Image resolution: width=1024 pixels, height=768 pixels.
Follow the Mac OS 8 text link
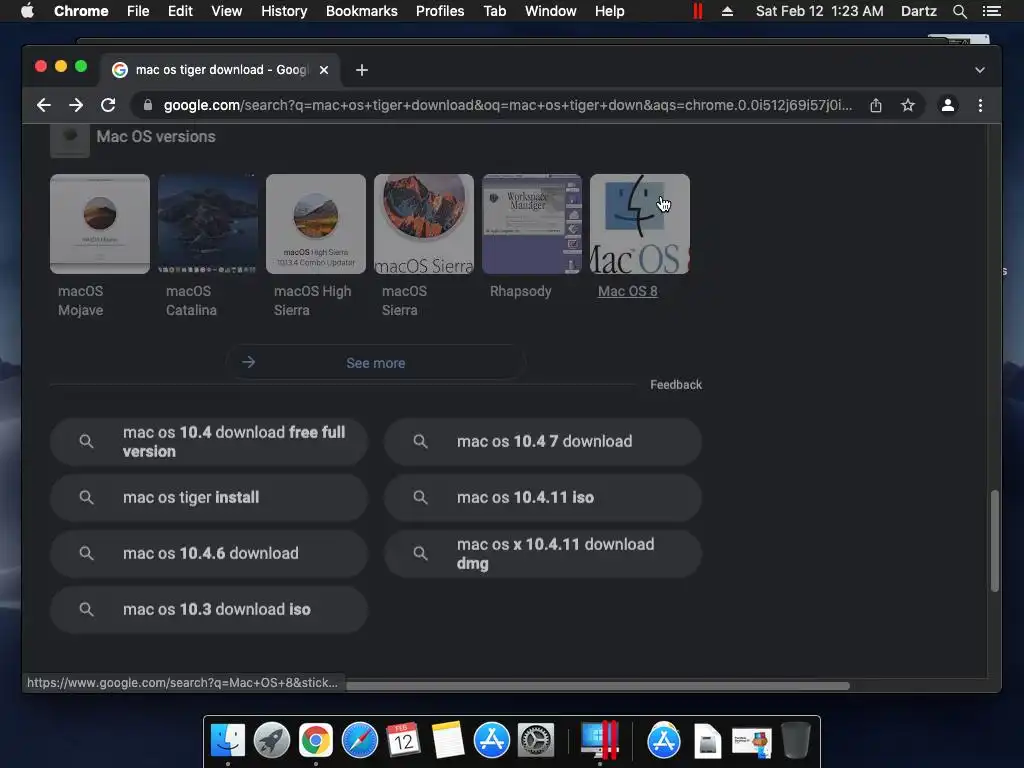pos(628,291)
